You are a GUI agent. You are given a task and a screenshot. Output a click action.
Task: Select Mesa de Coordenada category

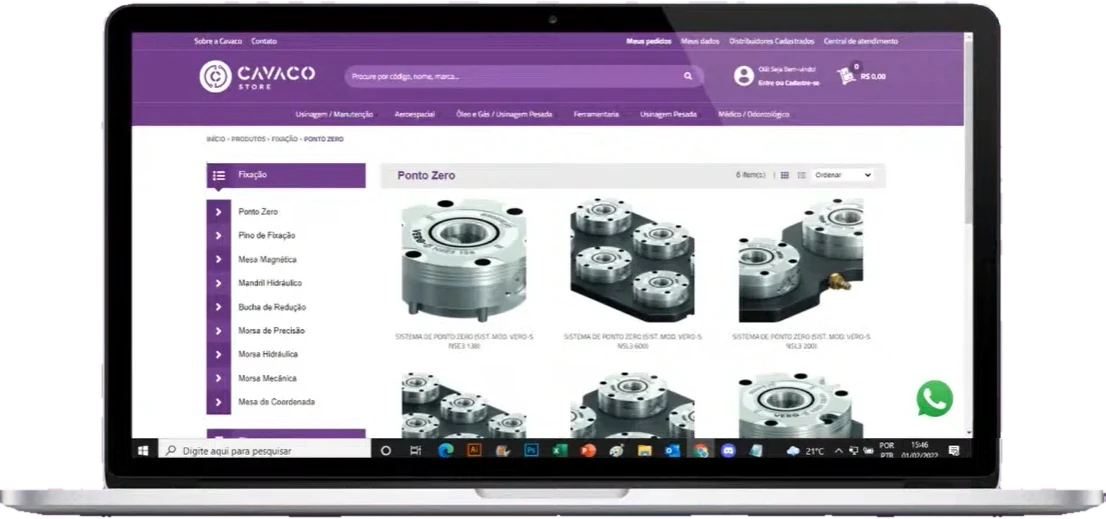[x=276, y=402]
